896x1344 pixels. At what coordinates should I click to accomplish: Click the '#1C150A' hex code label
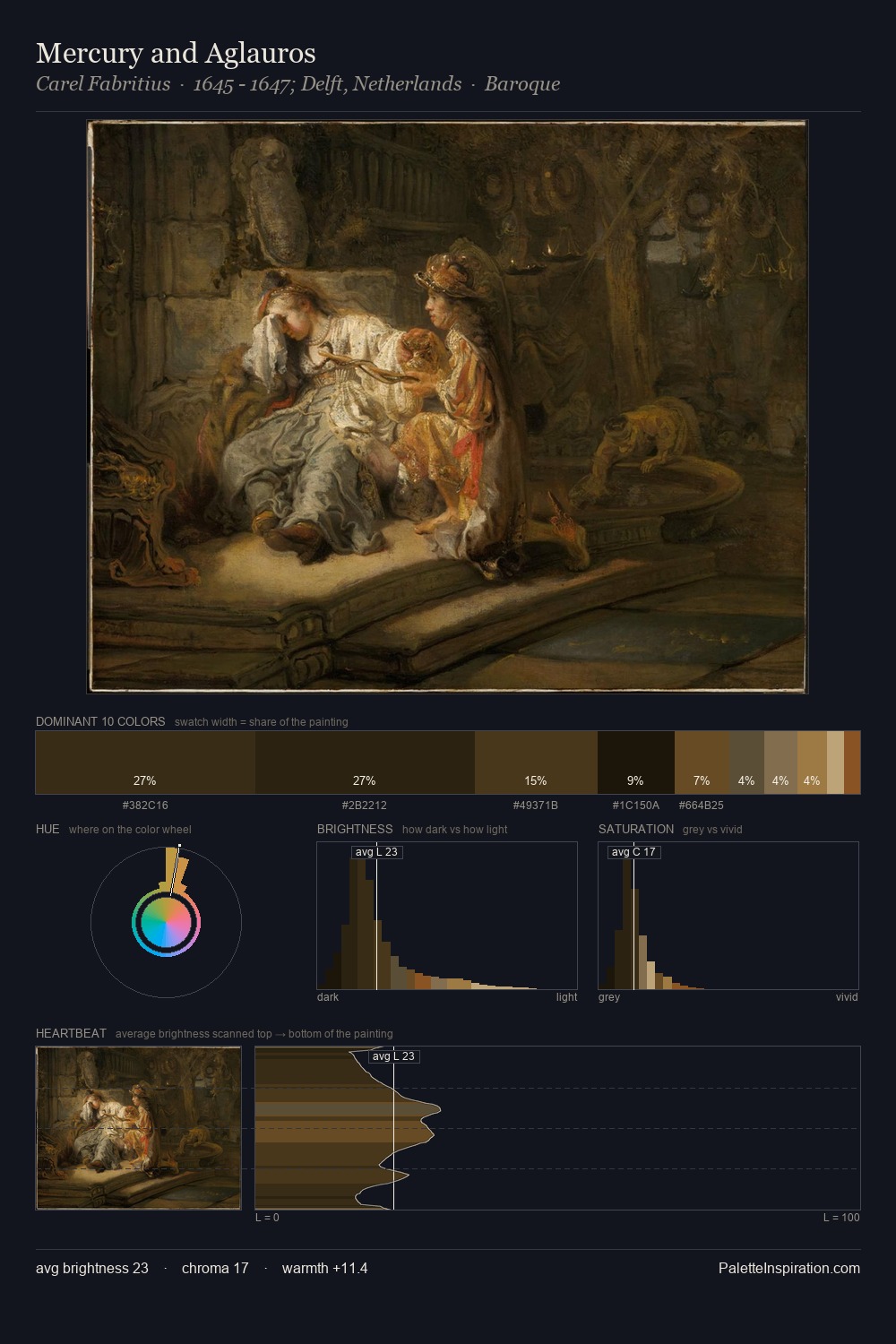pos(635,806)
